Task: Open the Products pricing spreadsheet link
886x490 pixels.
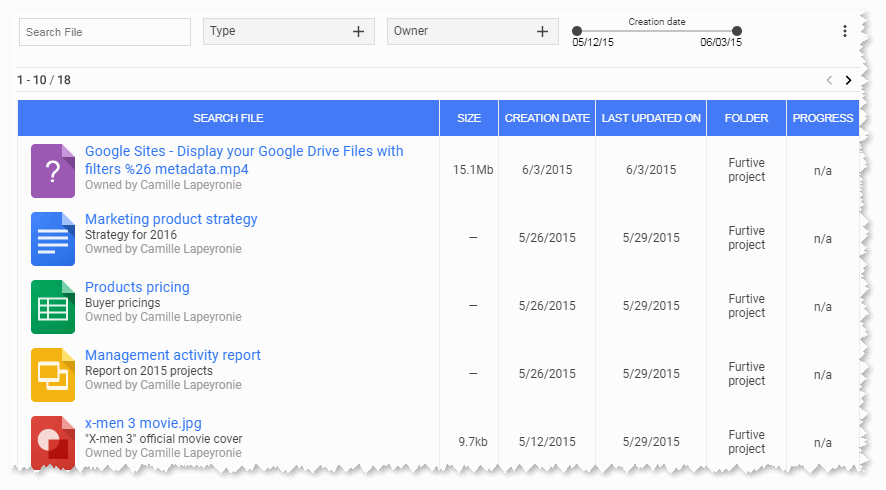Action: (137, 287)
